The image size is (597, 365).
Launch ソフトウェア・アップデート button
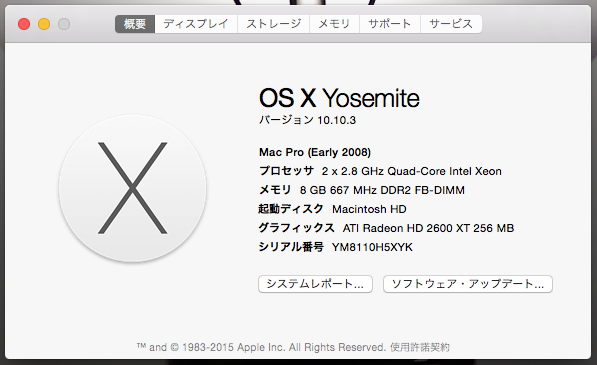pos(468,284)
